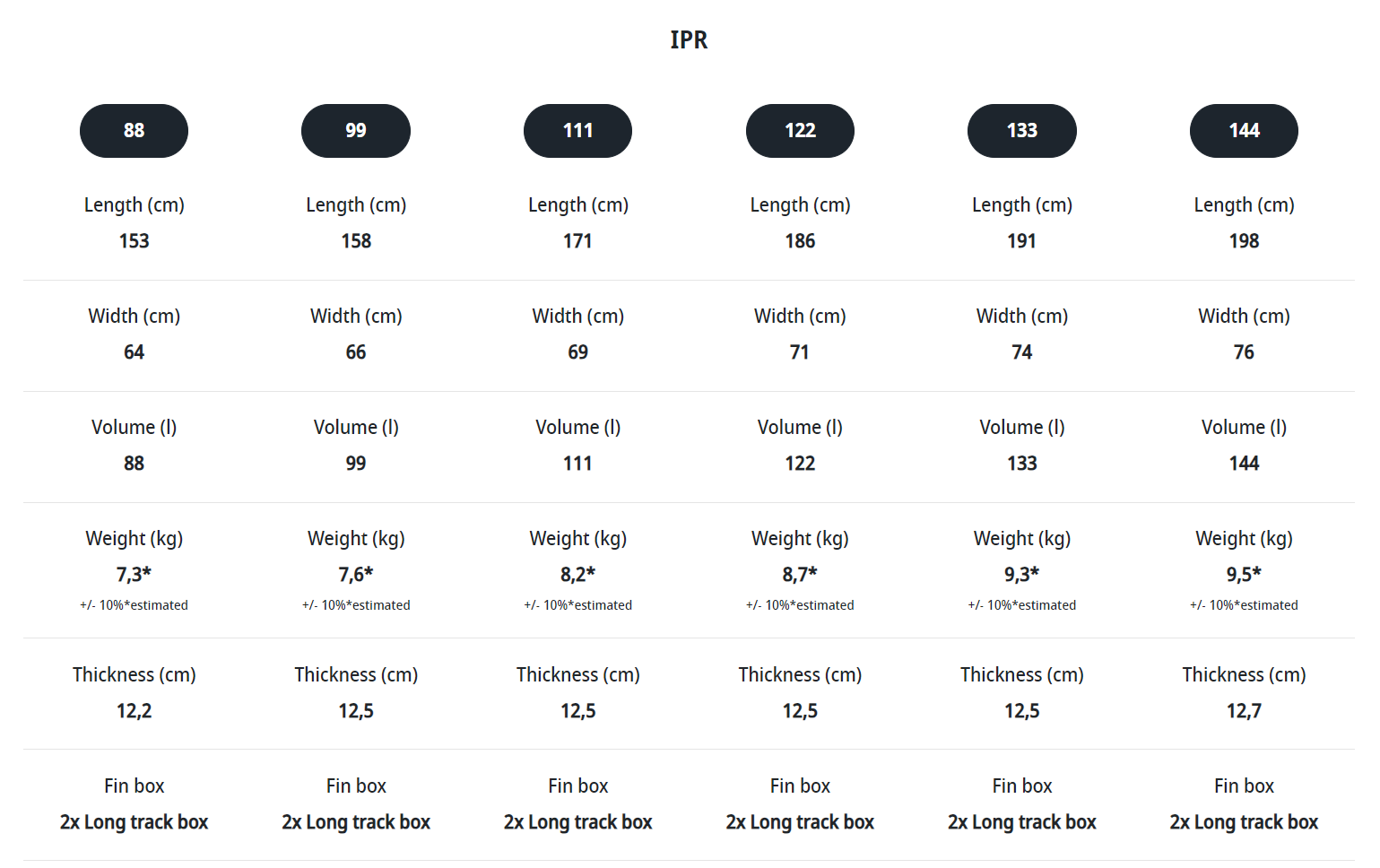Select the 144 size pill
Viewport: 1380px width, 868px height.
coord(1244,131)
